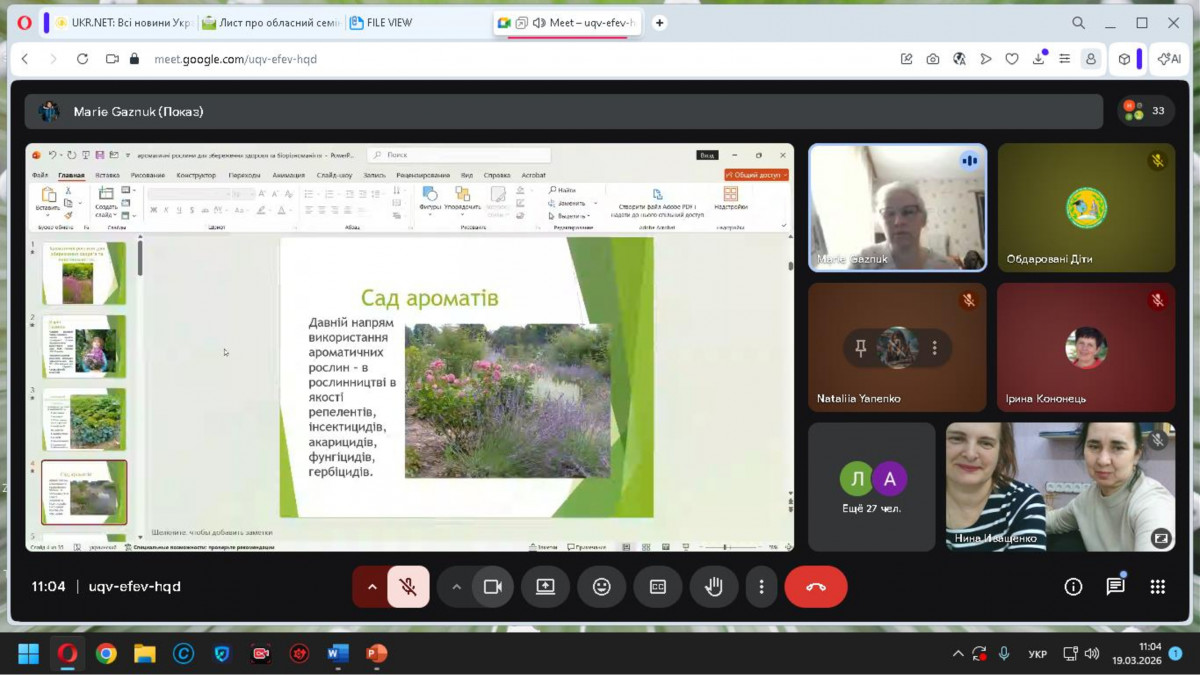Leave the call with red button
Image resolution: width=1200 pixels, height=675 pixels.
pyautogui.click(x=815, y=587)
